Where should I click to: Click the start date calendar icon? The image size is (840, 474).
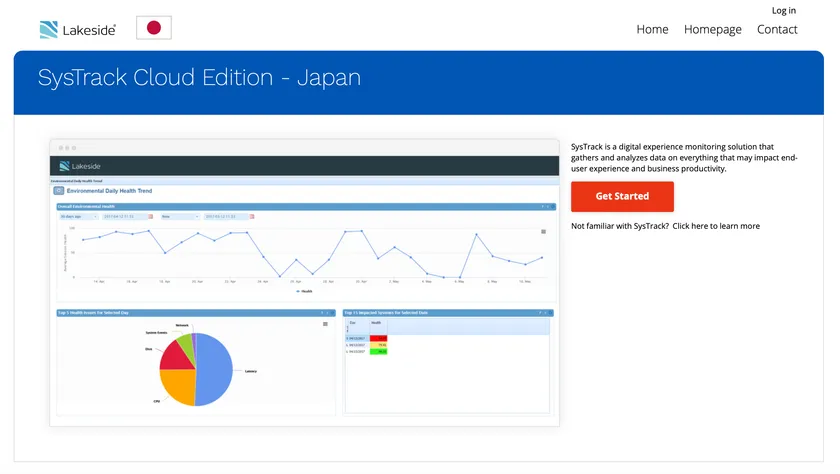pos(151,216)
